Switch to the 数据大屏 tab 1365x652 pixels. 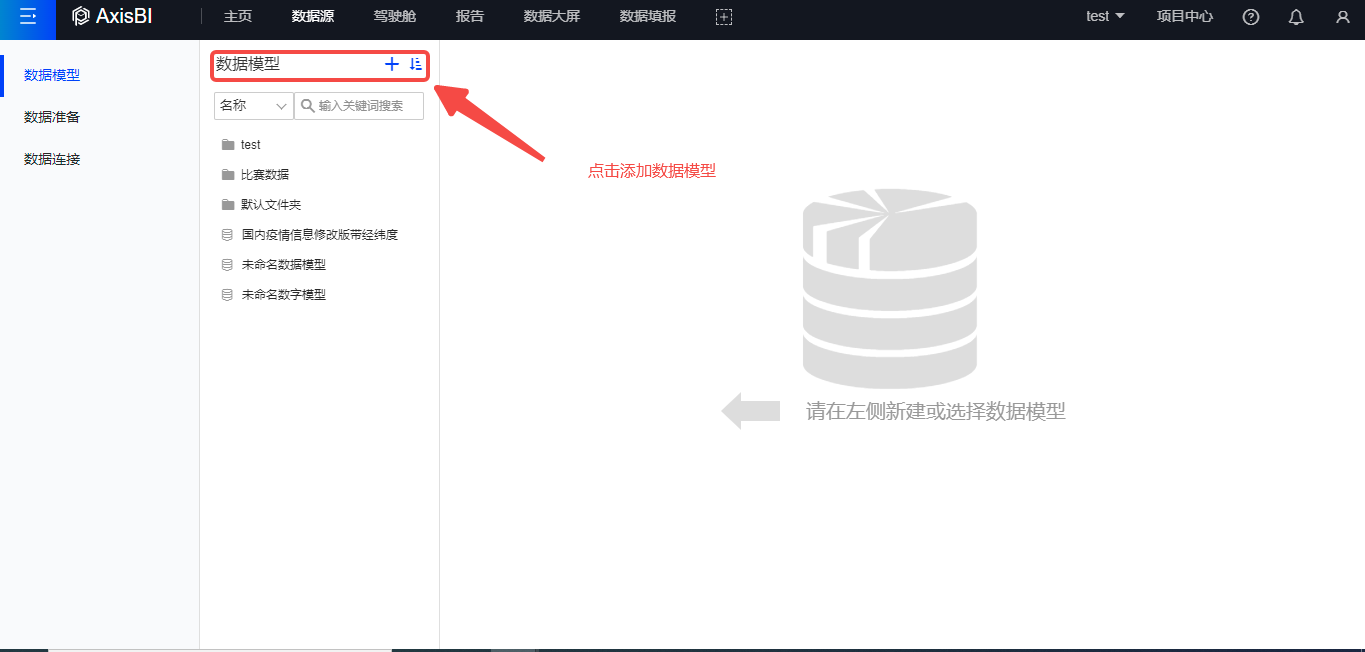tap(551, 16)
